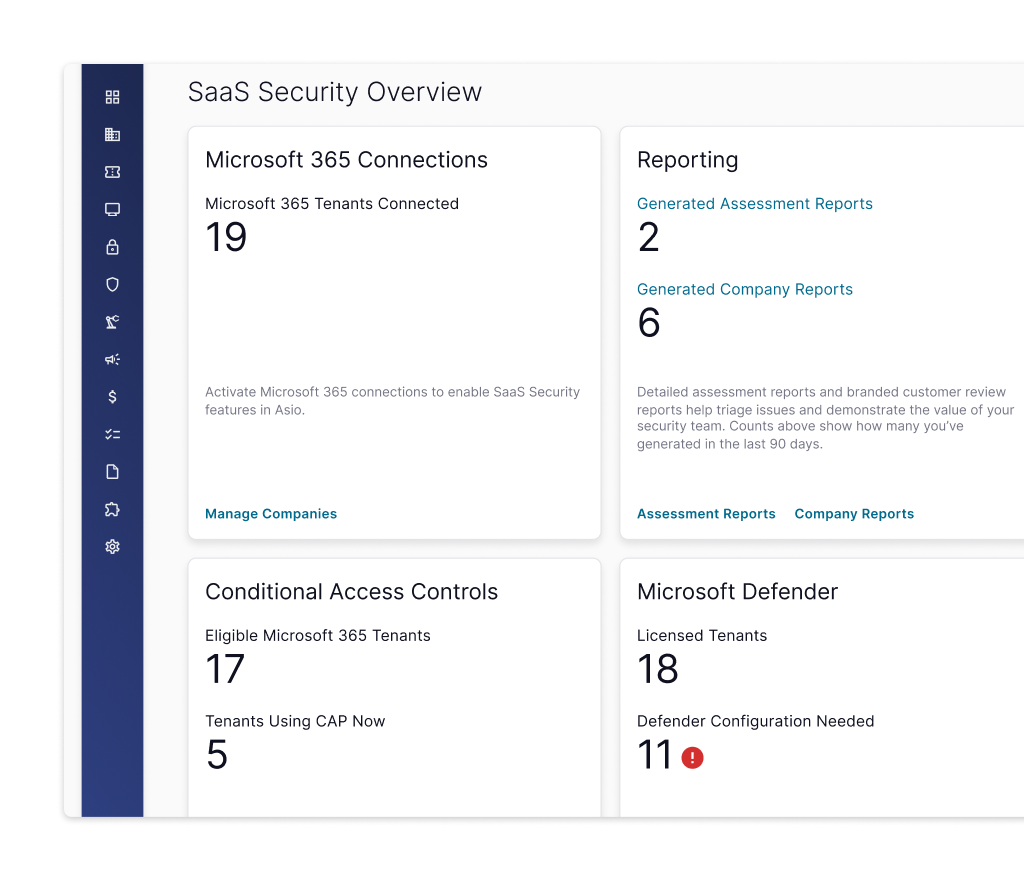The width and height of the screenshot is (1024, 881).
Task: Open the companies building icon in sidebar
Action: pos(112,135)
